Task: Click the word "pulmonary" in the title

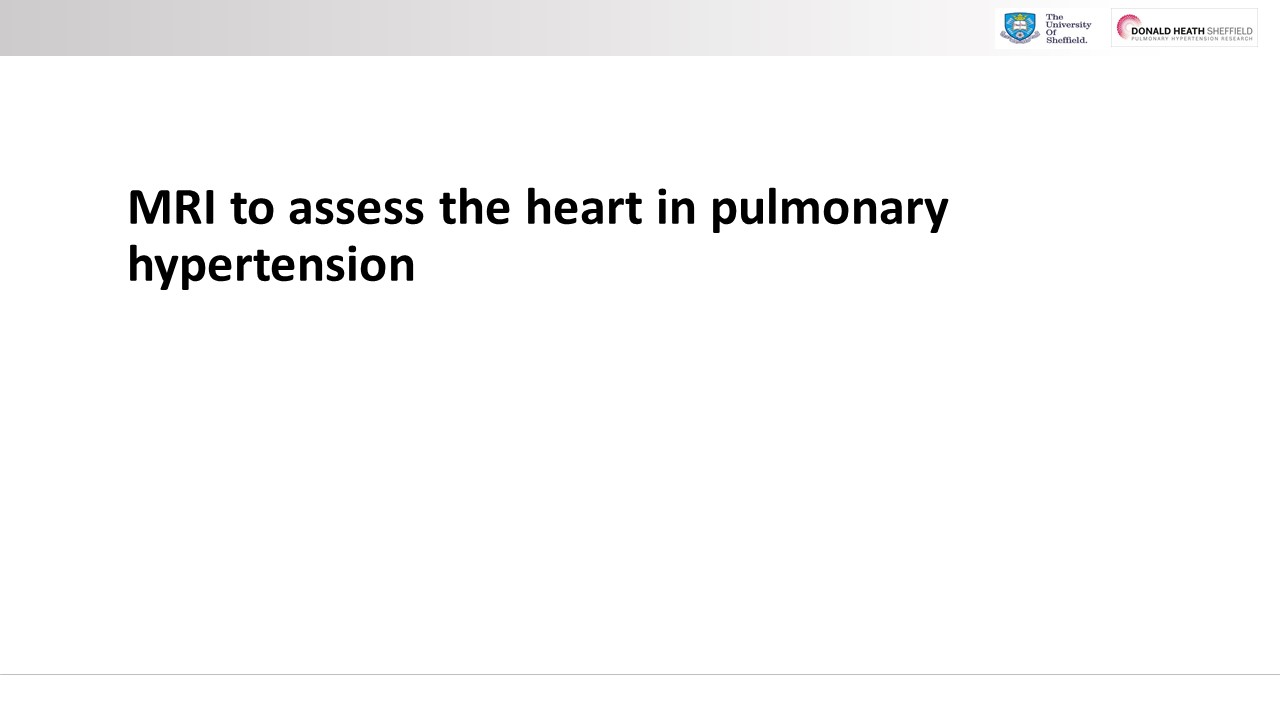Action: [829, 208]
